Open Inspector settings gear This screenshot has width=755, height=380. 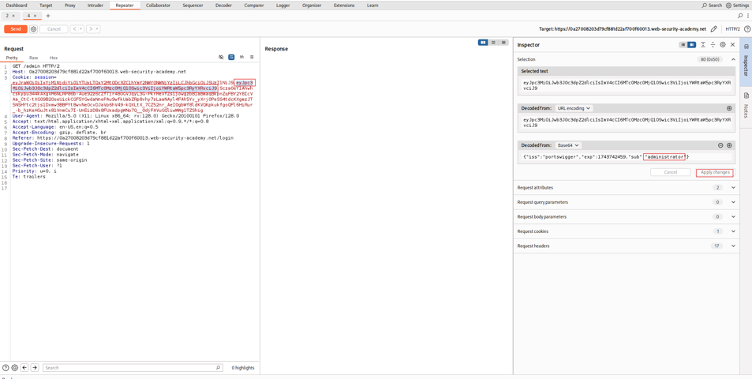723,45
